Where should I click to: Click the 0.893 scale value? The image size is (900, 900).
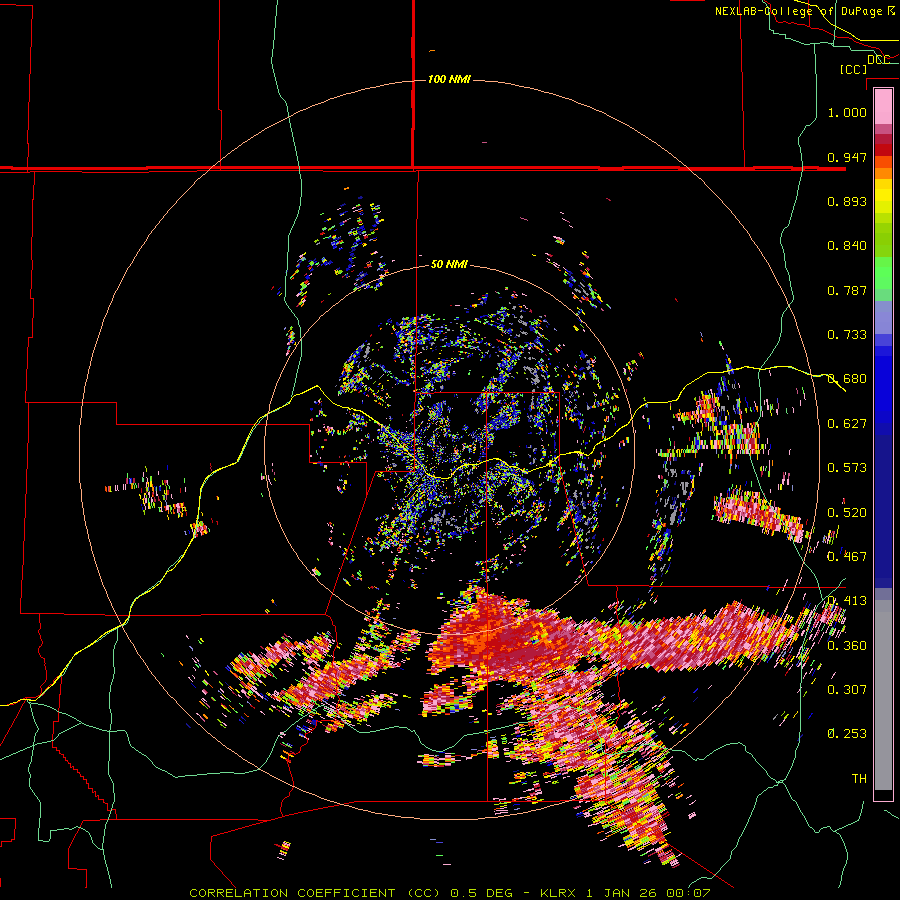coord(847,201)
